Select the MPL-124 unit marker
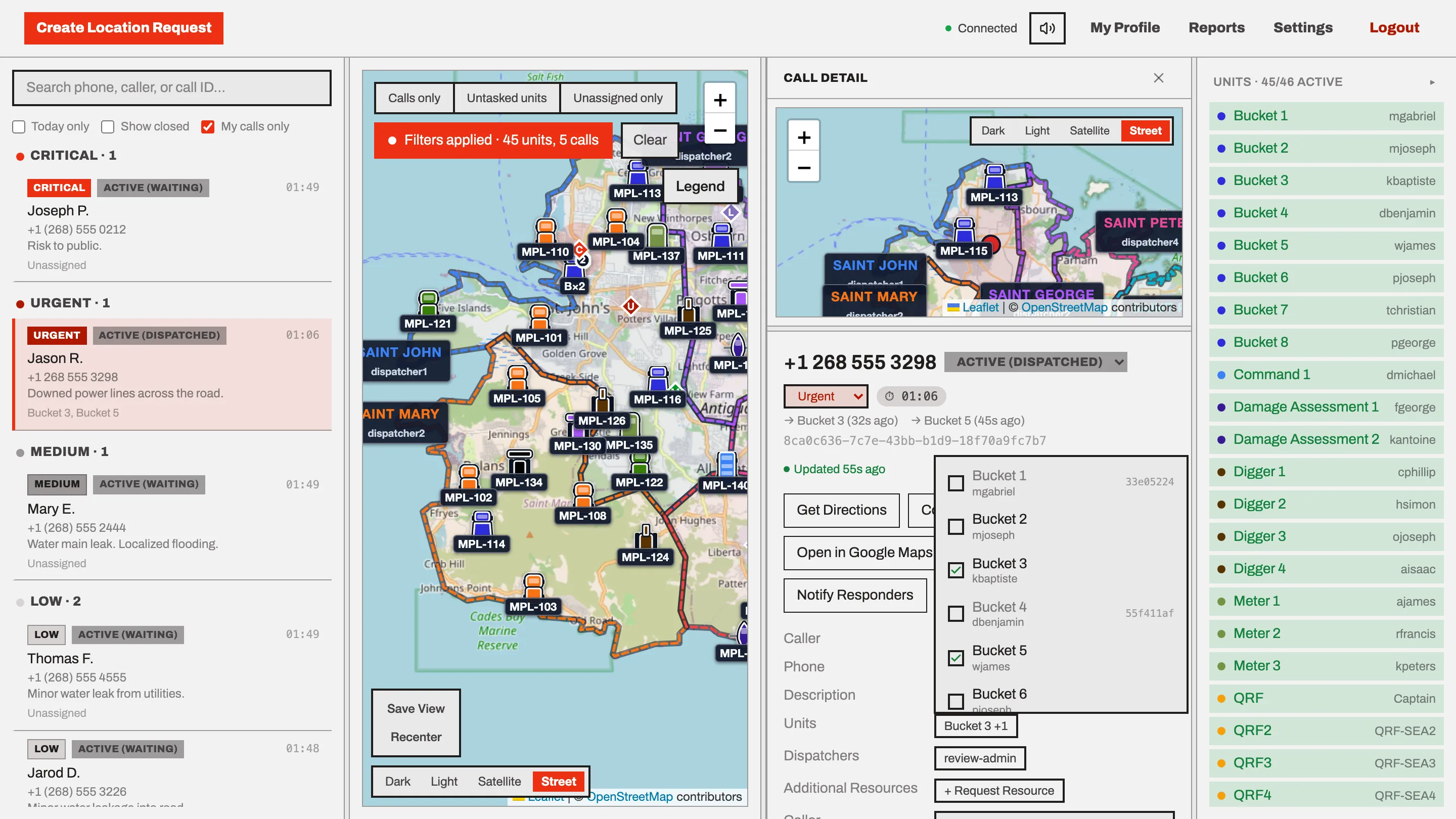1456x819 pixels. tap(645, 545)
